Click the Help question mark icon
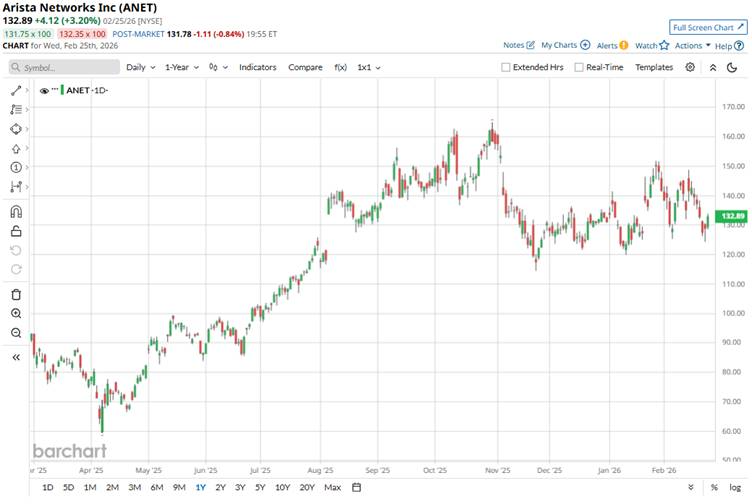This screenshot has height=504, width=752. tap(739, 46)
